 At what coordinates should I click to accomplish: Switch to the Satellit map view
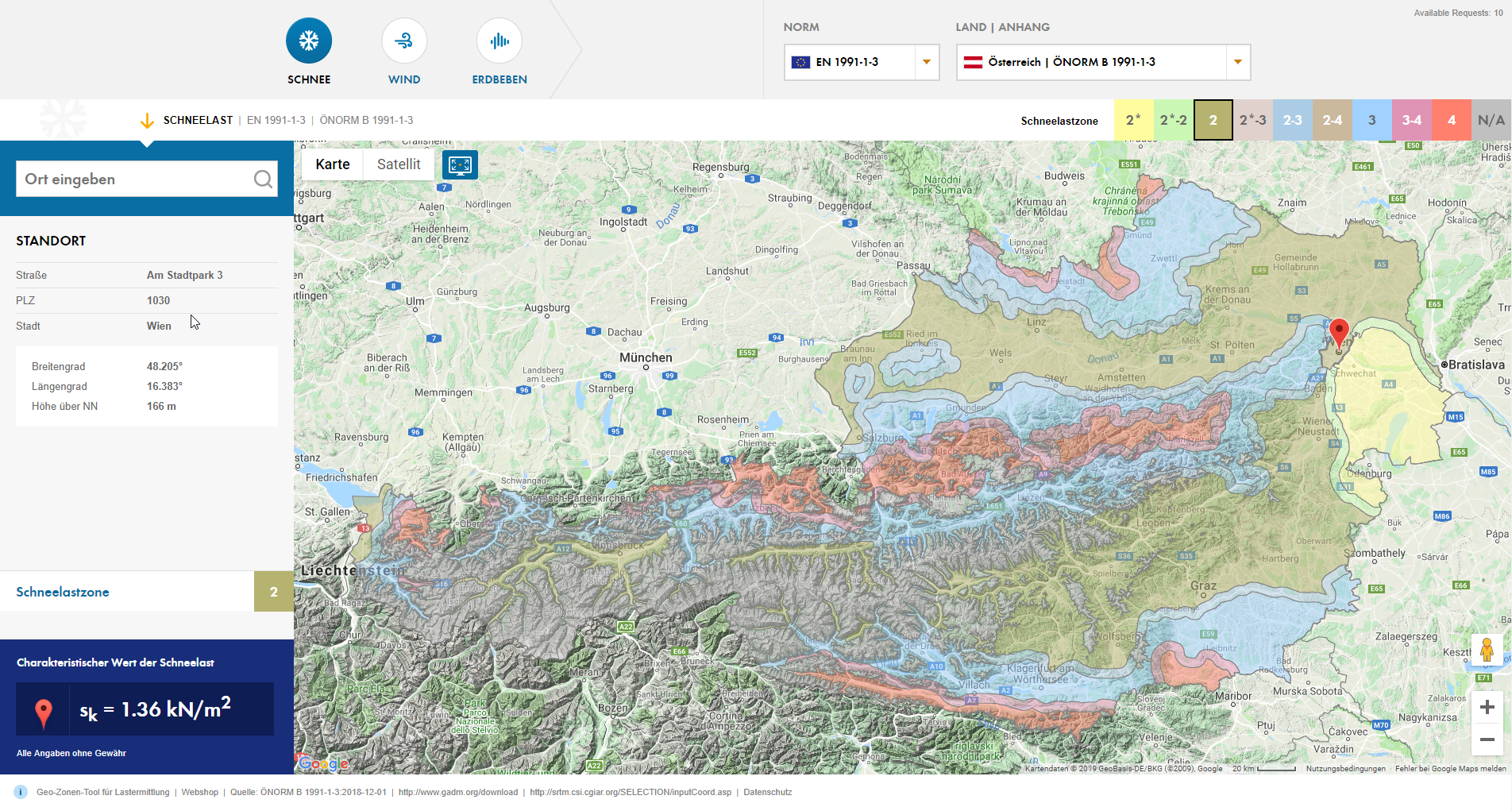pos(399,164)
